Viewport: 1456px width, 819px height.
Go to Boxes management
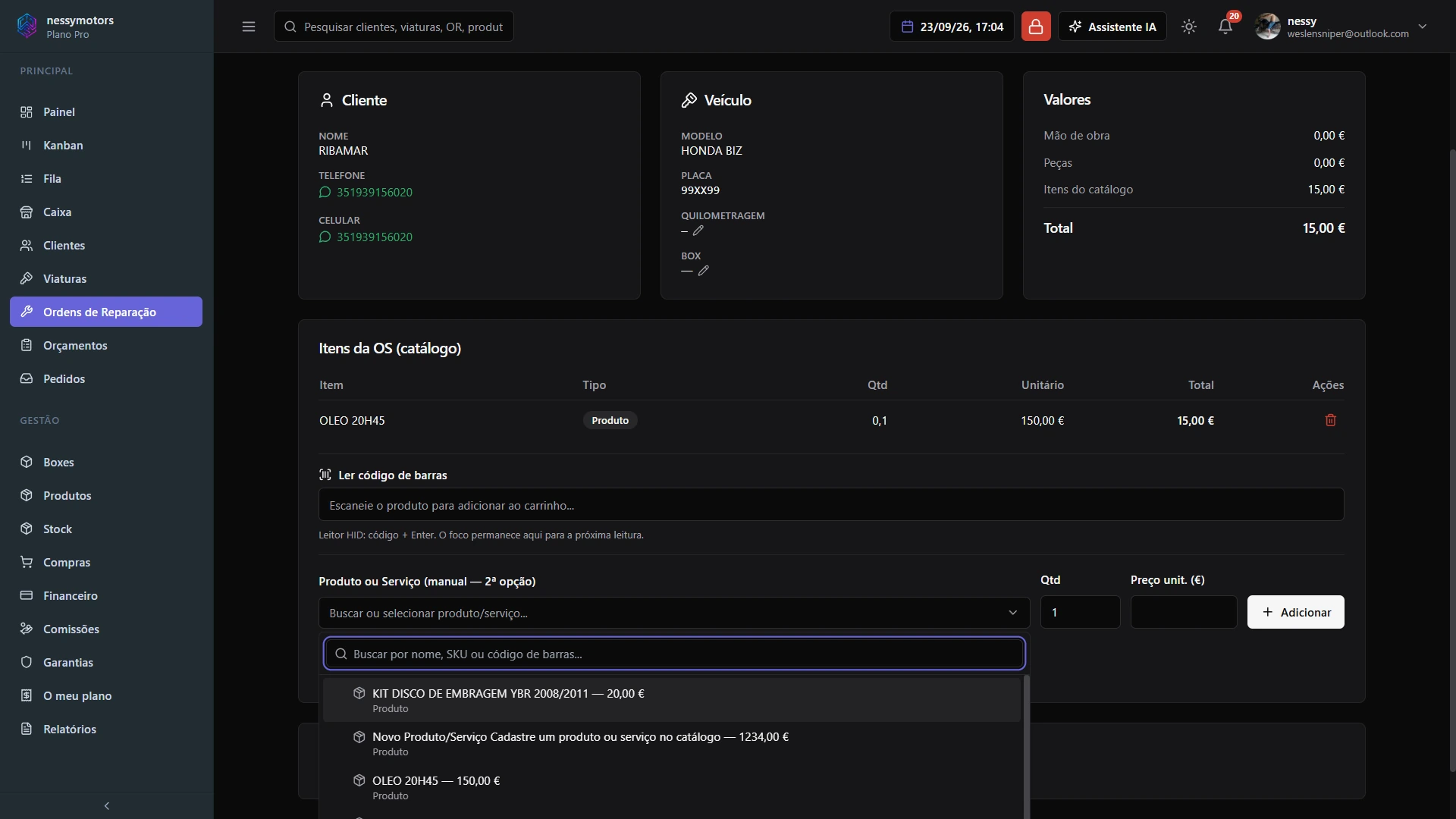(106, 463)
